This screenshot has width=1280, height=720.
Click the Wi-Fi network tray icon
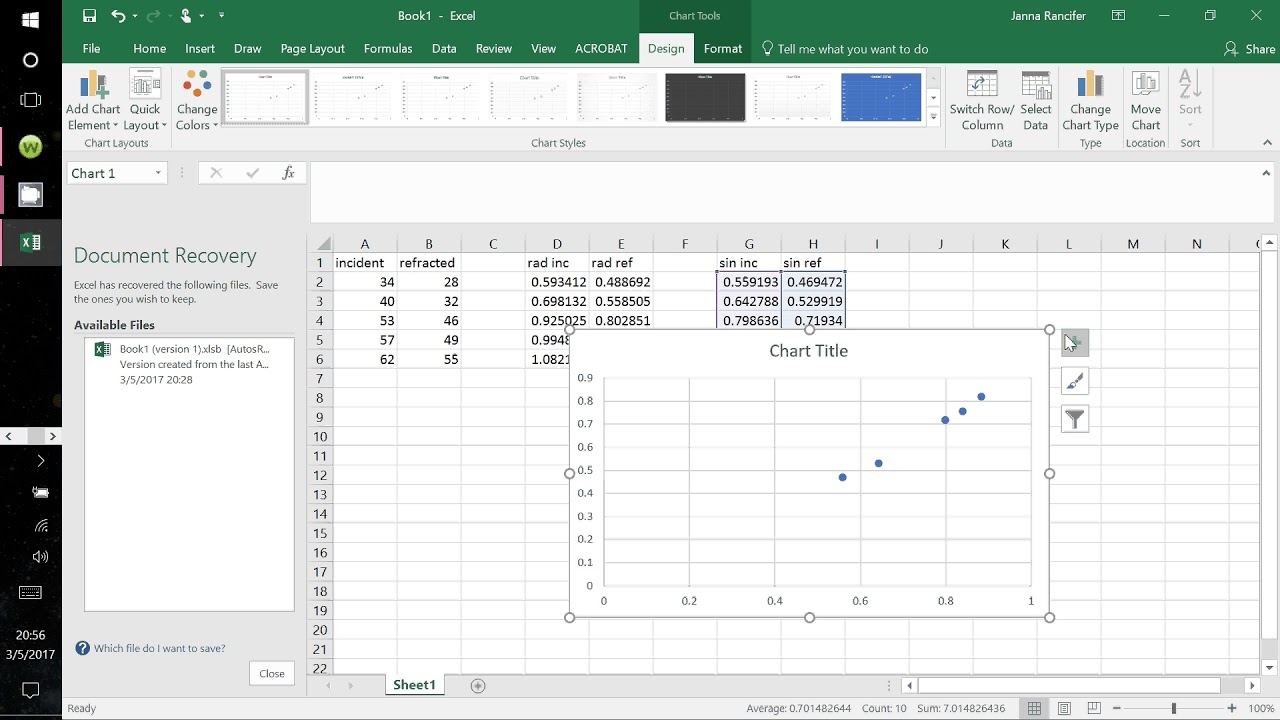click(x=40, y=526)
